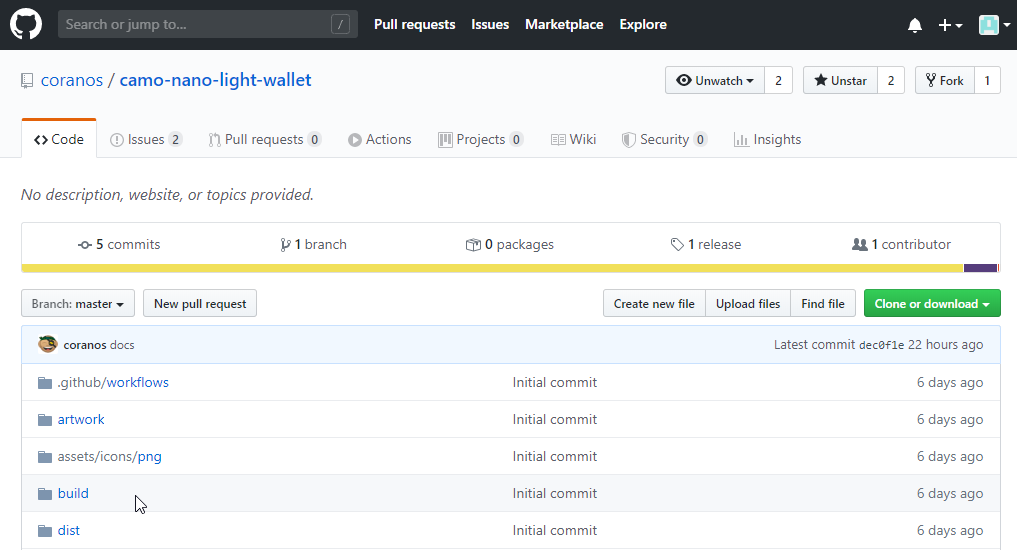
Task: Fork the repository with the Fork button
Action: click(x=945, y=80)
